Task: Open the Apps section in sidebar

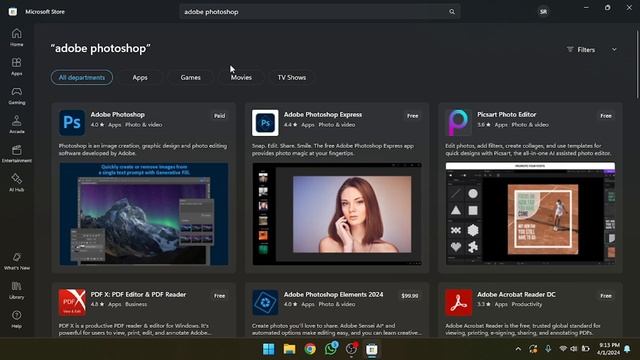Action: coord(17,66)
